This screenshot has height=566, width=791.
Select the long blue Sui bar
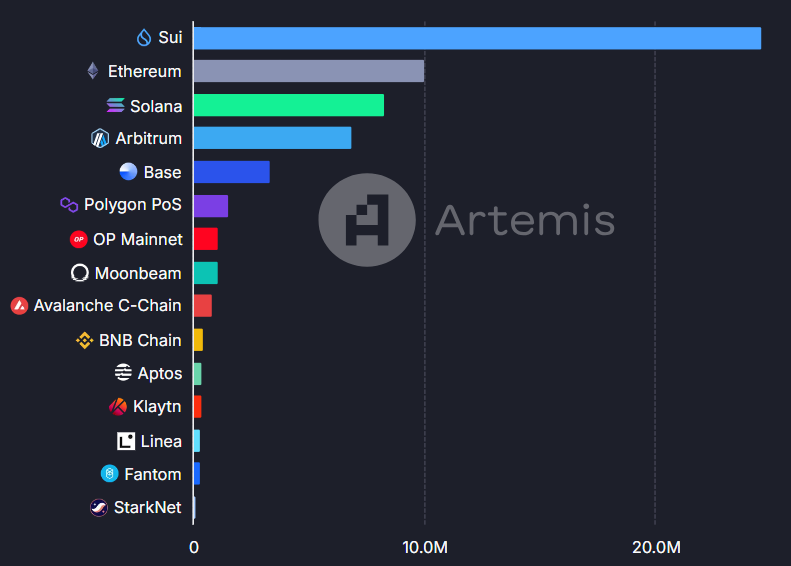(x=477, y=38)
